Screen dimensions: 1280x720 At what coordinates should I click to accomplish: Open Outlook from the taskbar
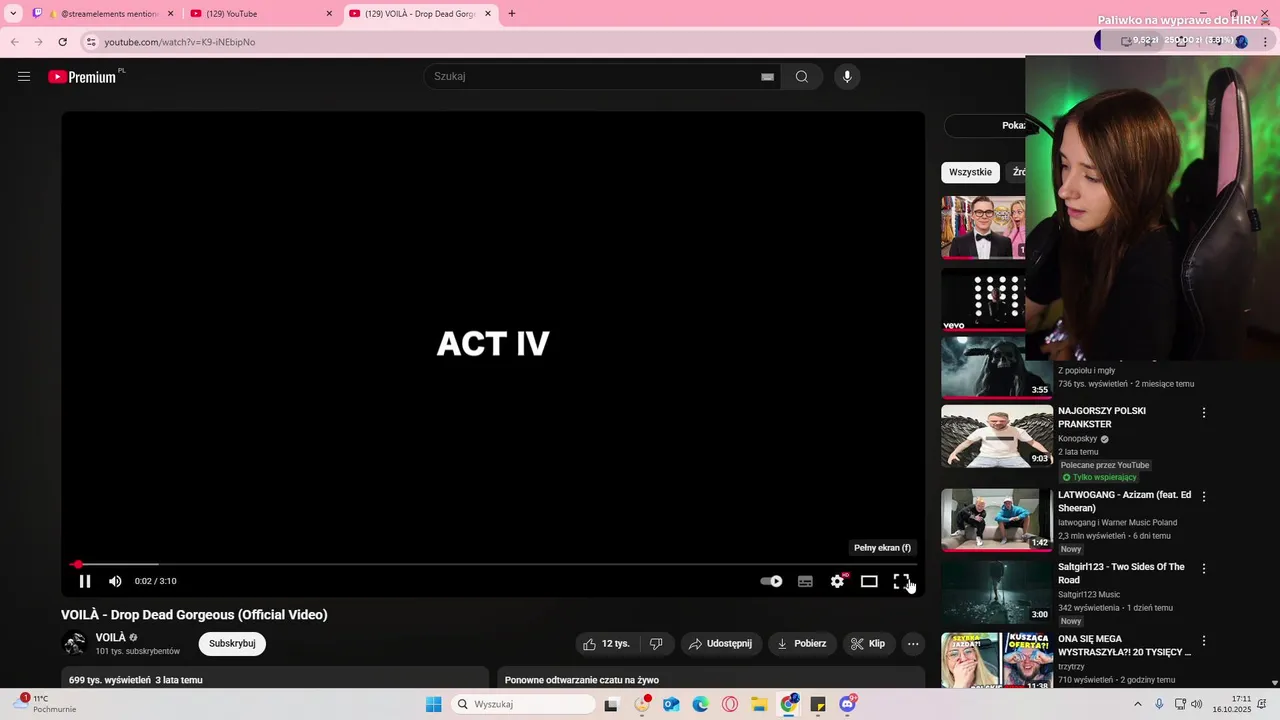pyautogui.click(x=671, y=704)
